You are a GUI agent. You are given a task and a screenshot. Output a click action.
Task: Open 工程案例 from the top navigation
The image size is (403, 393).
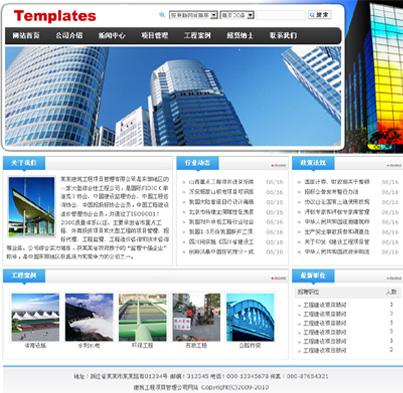197,35
